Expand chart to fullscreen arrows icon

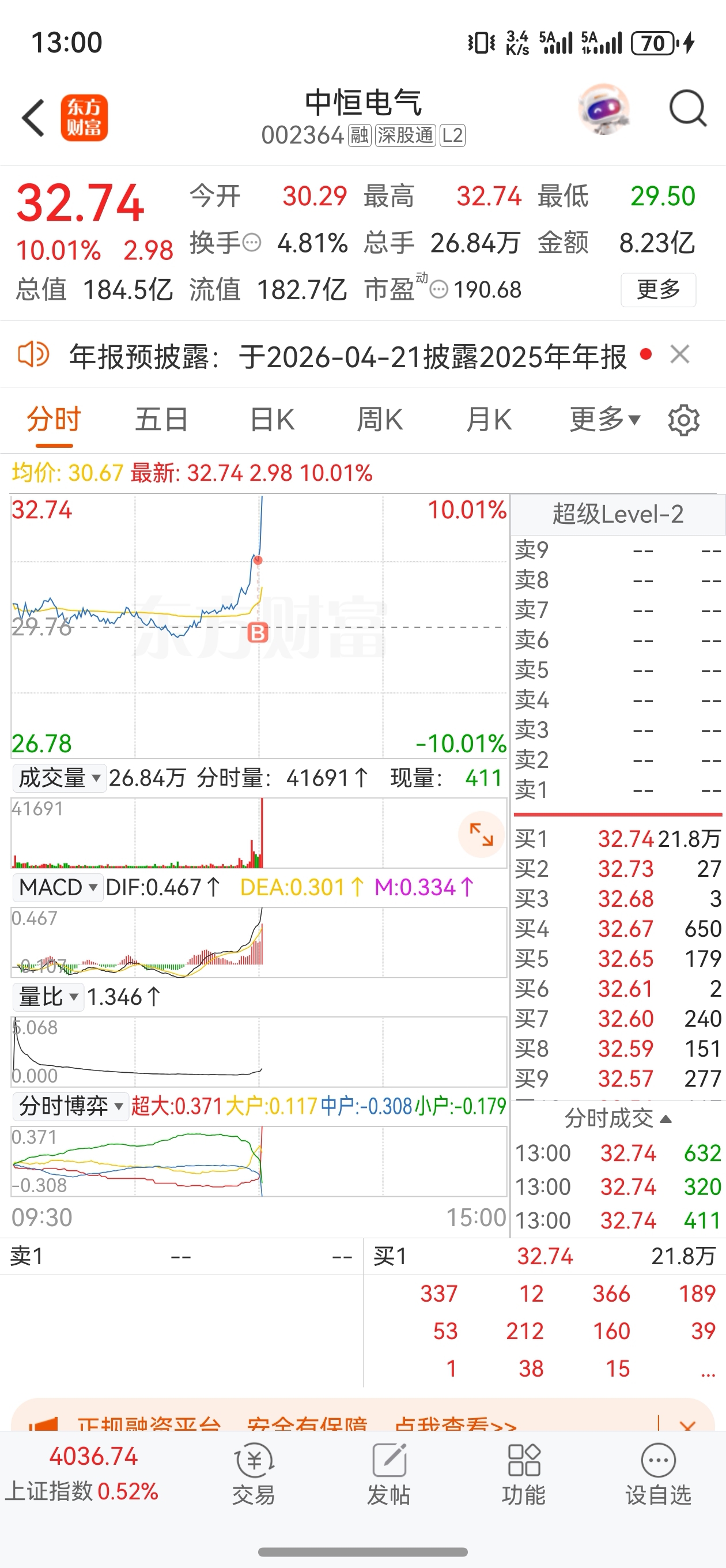pyautogui.click(x=481, y=834)
